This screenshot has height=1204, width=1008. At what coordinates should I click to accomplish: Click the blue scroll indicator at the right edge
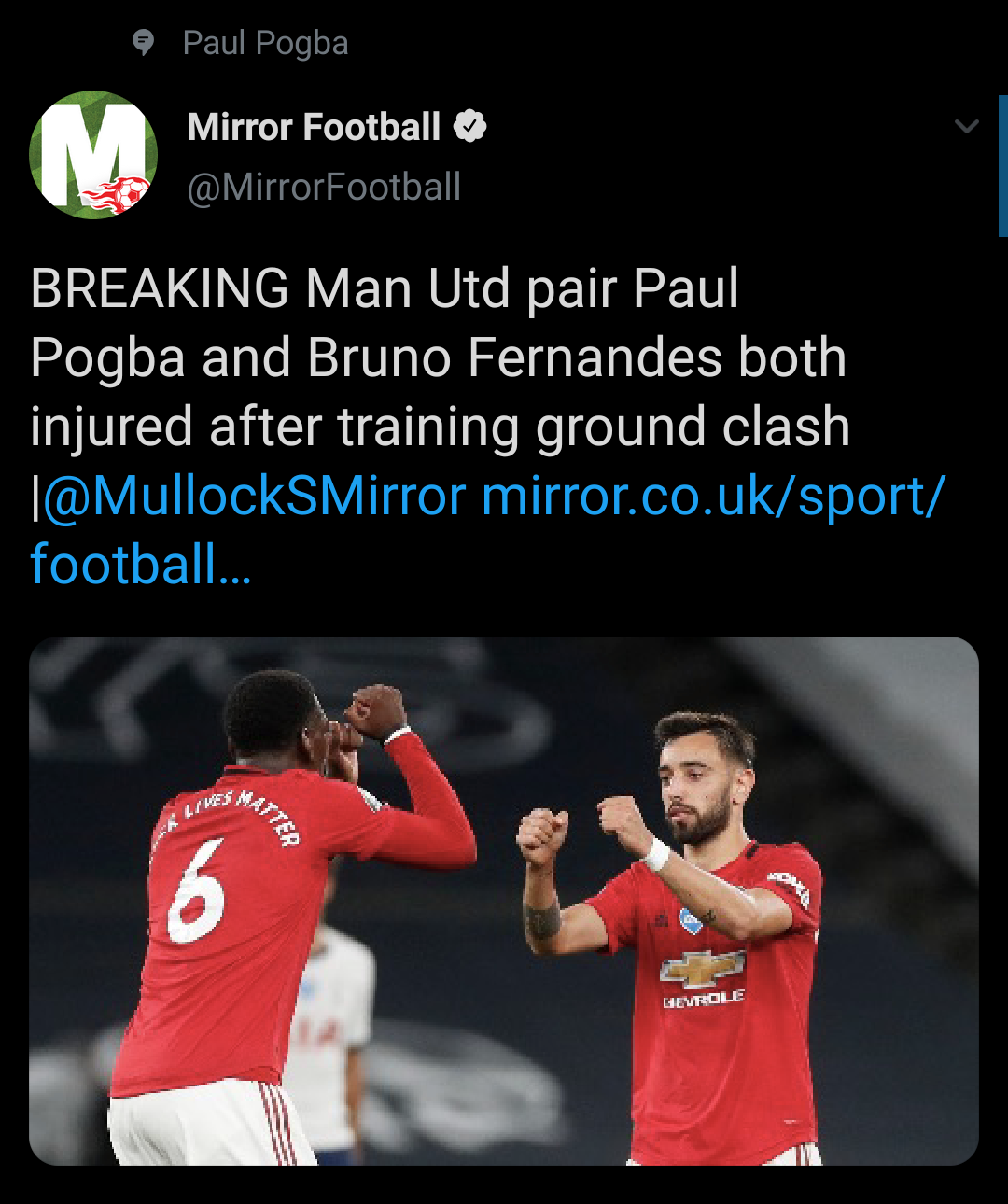point(1003,165)
